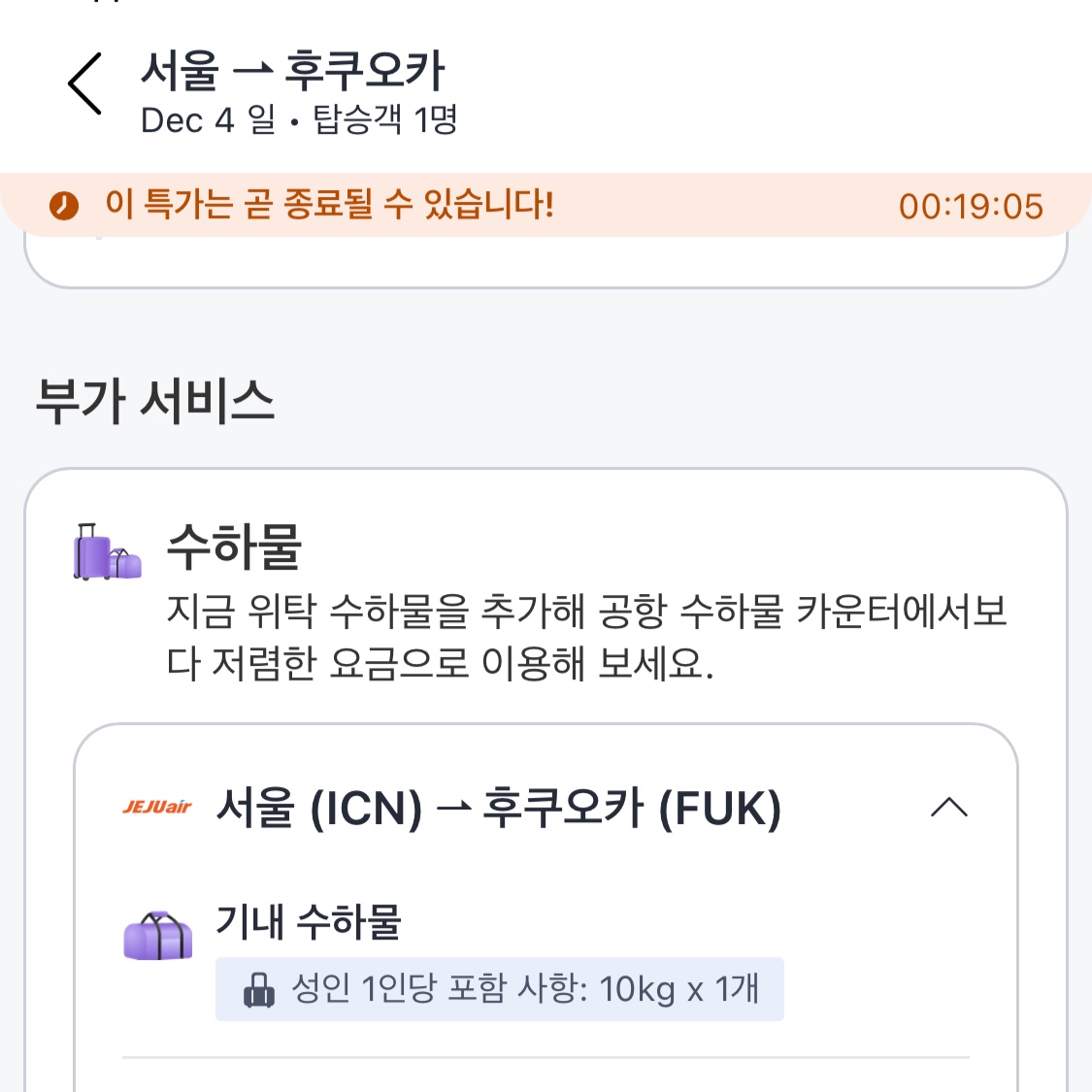Click the 서울 → 후쿠오카 page title

[x=292, y=71]
